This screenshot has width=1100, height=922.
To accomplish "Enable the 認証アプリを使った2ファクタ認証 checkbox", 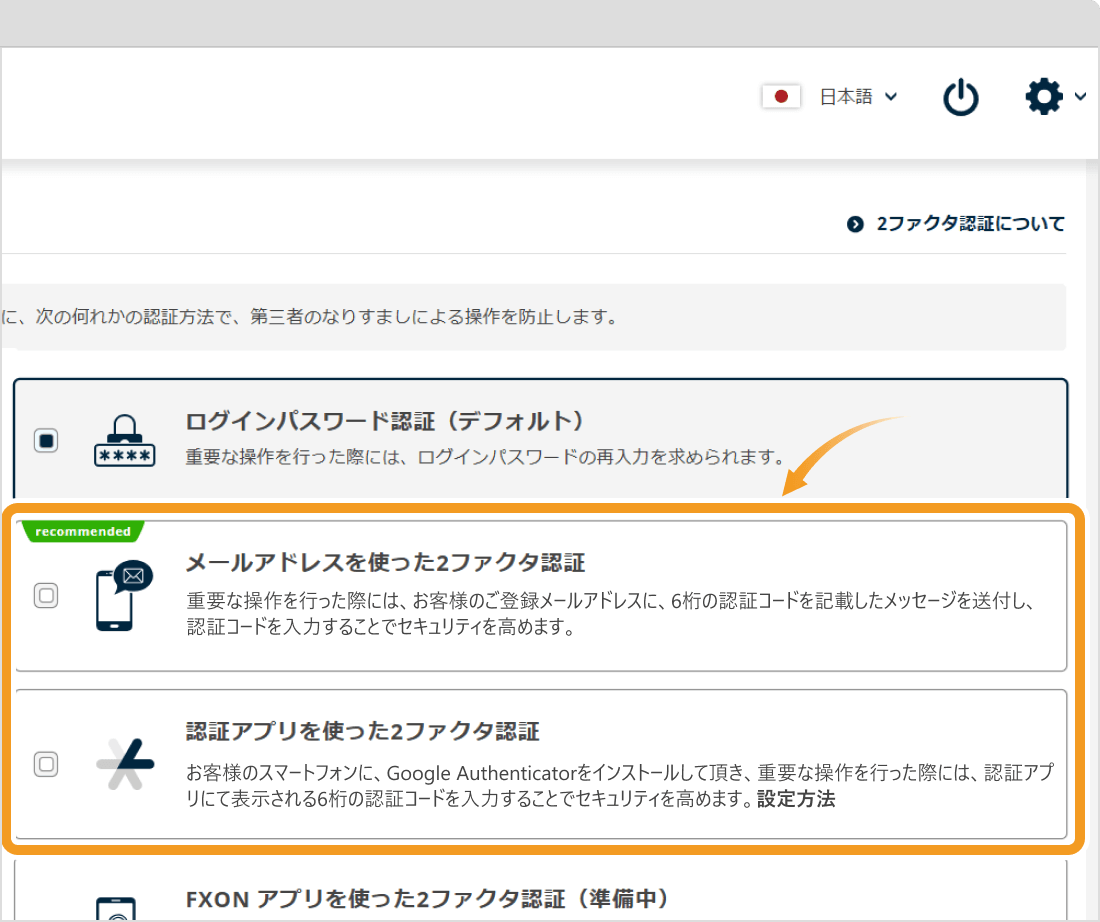I will click(x=46, y=764).
